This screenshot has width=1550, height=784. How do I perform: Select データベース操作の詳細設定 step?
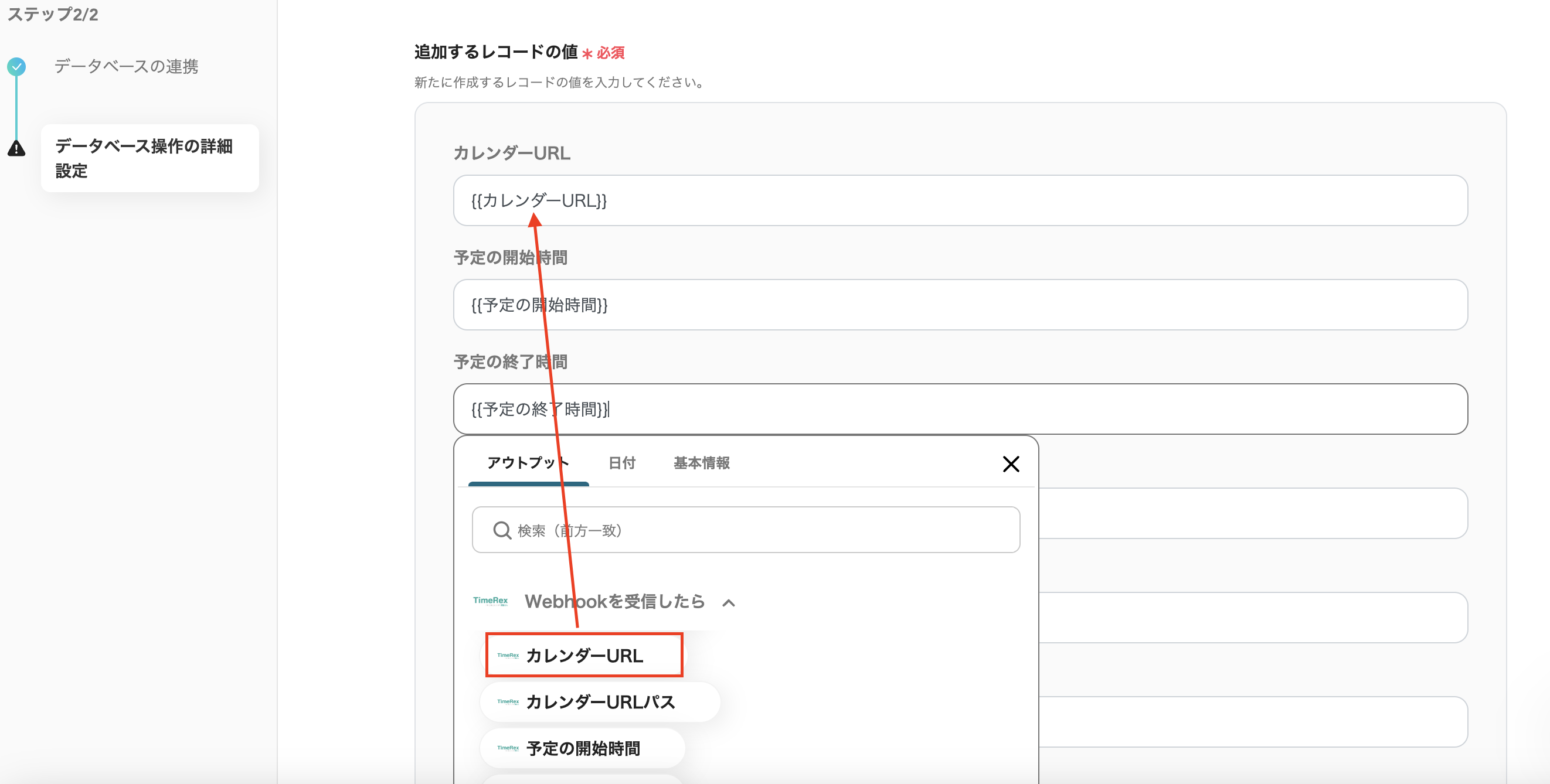tap(149, 158)
